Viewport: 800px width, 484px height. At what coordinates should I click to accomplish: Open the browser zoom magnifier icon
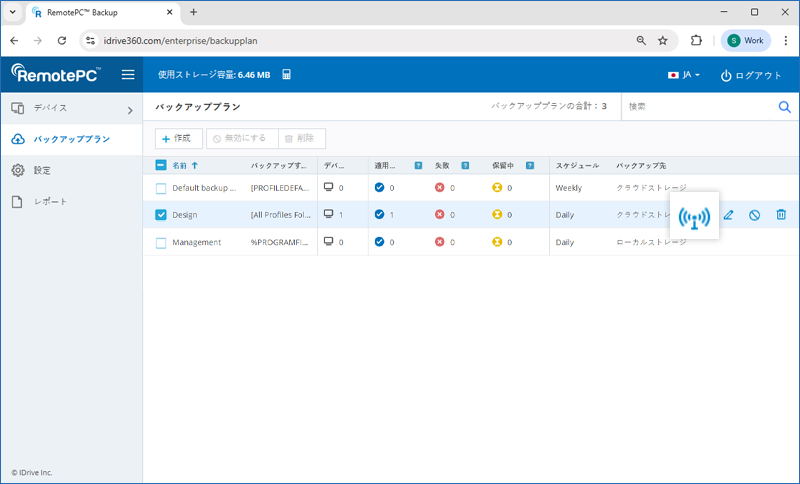pyautogui.click(x=641, y=41)
